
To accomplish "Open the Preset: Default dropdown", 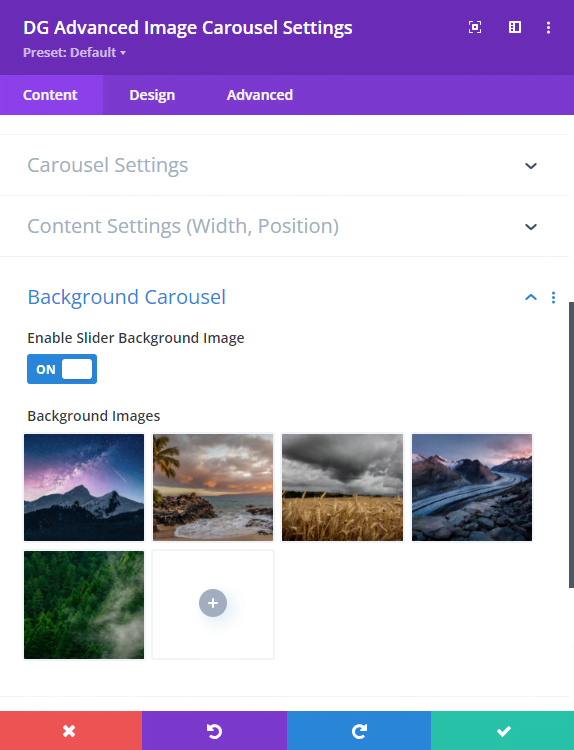I will point(74,53).
